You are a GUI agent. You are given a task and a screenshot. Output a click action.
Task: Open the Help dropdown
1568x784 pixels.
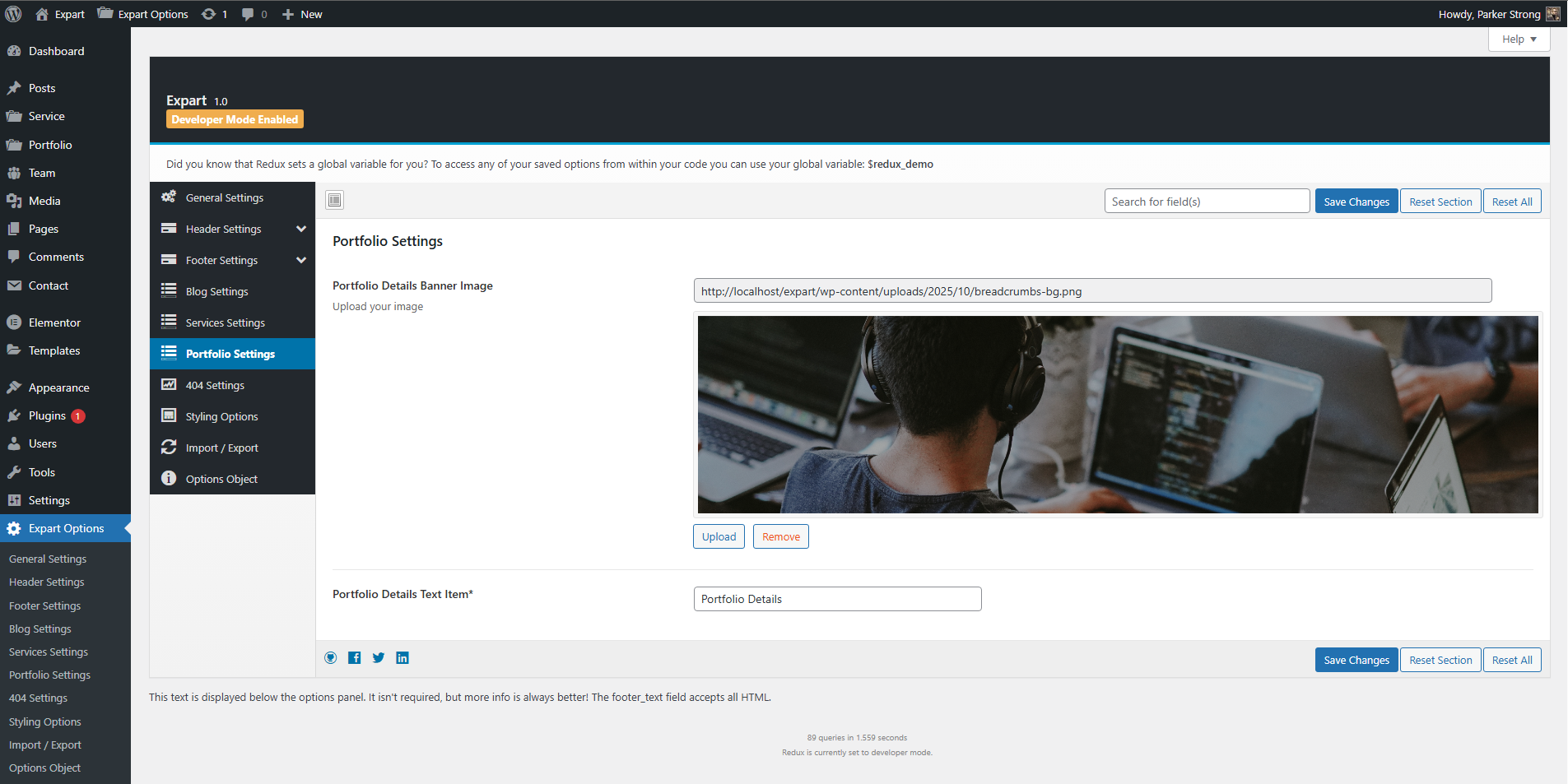click(1519, 39)
